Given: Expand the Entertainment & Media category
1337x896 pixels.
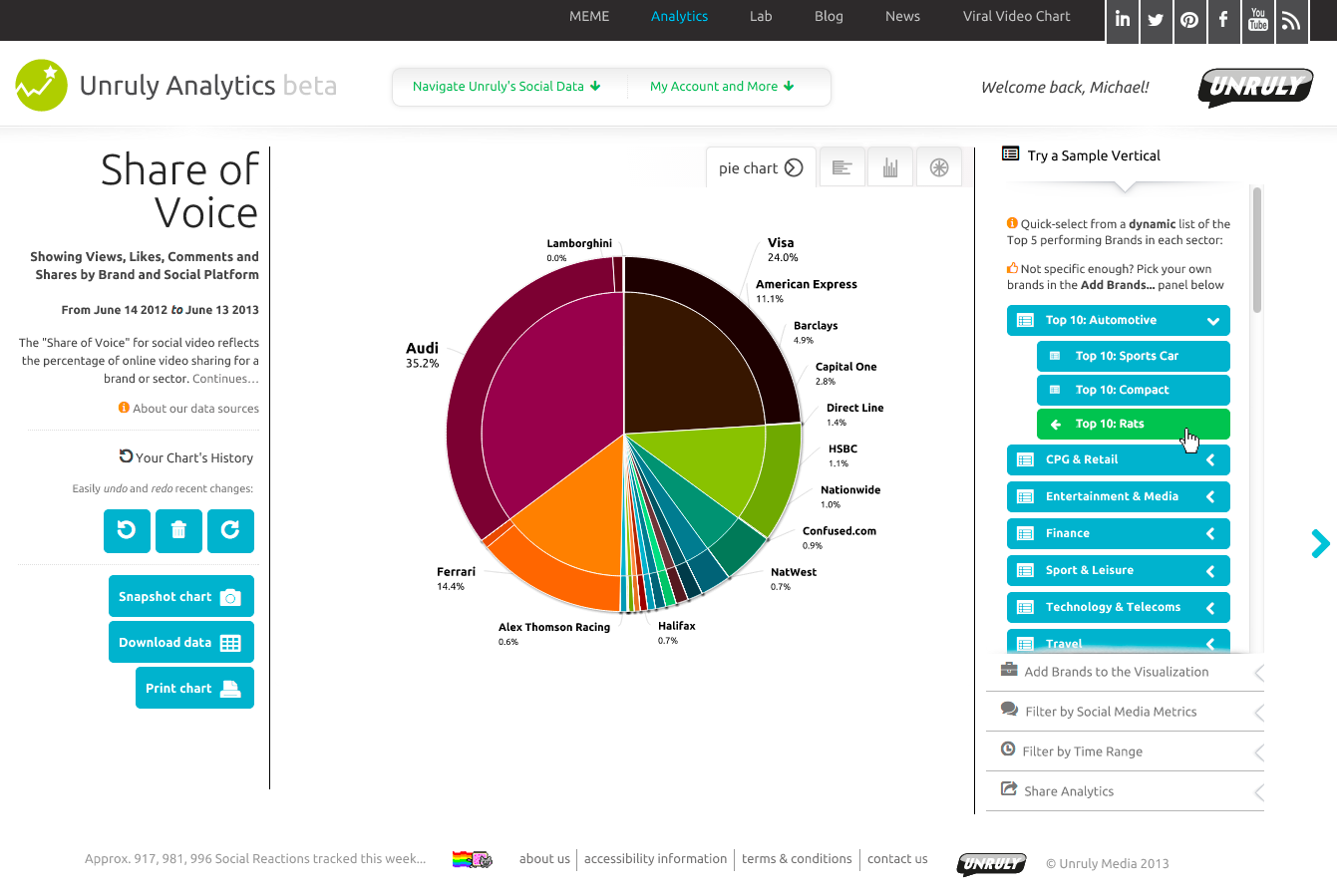Looking at the screenshot, I should pyautogui.click(x=1119, y=496).
